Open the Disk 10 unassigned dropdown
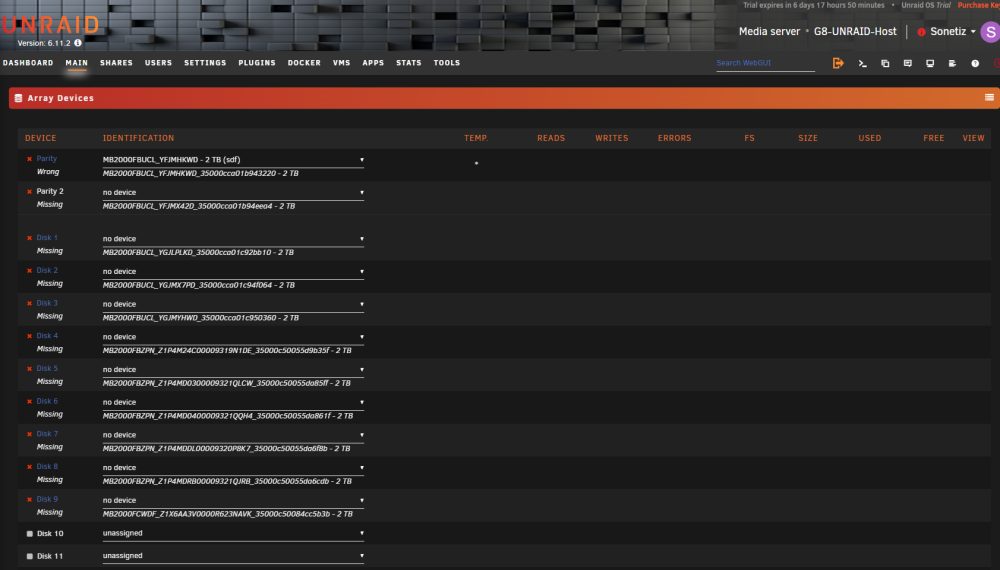Viewport: 1000px width, 570px height. coord(233,534)
